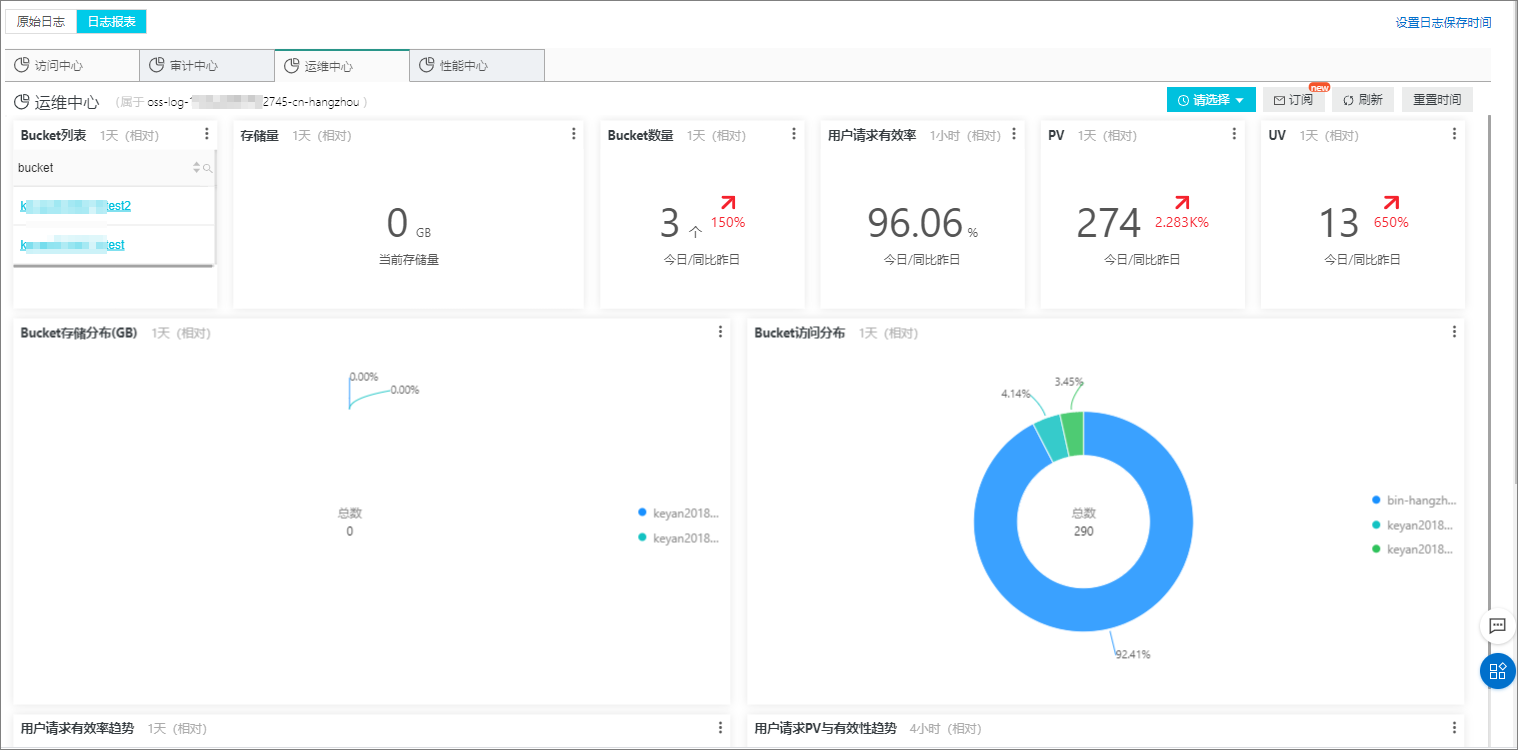Image resolution: width=1518 pixels, height=750 pixels.
Task: Open the UV panel more-options menu
Action: 1453,134
